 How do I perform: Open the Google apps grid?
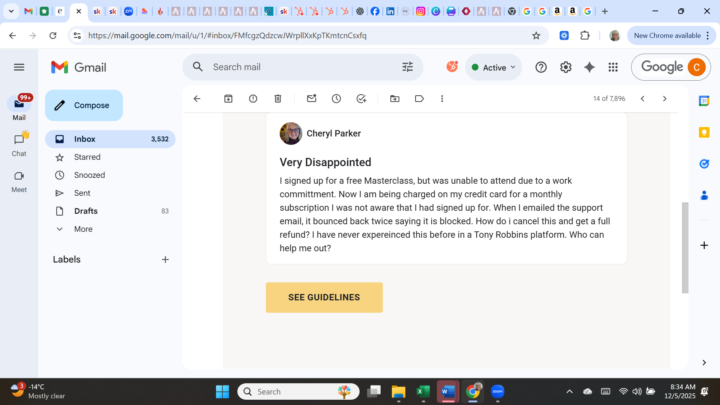pos(613,68)
